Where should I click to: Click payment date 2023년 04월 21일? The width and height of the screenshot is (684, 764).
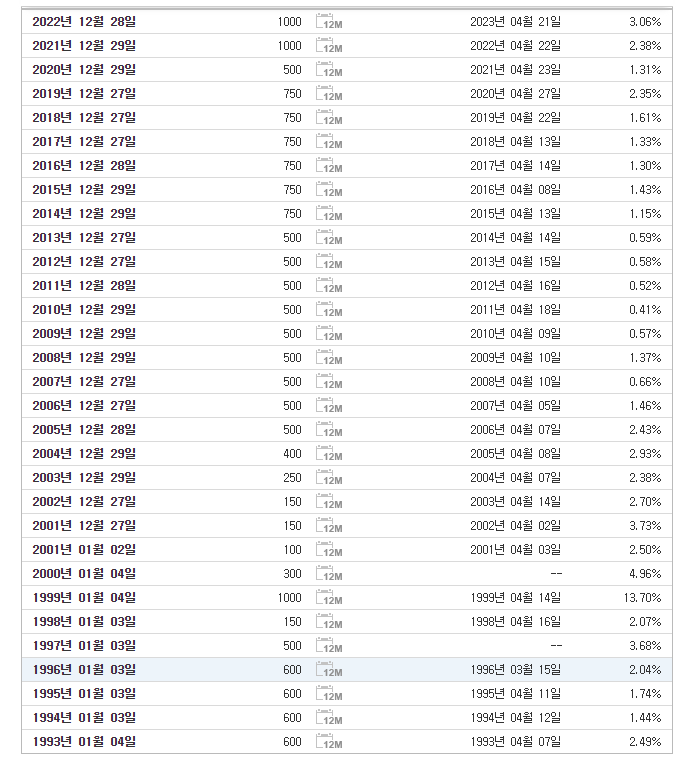515,22
